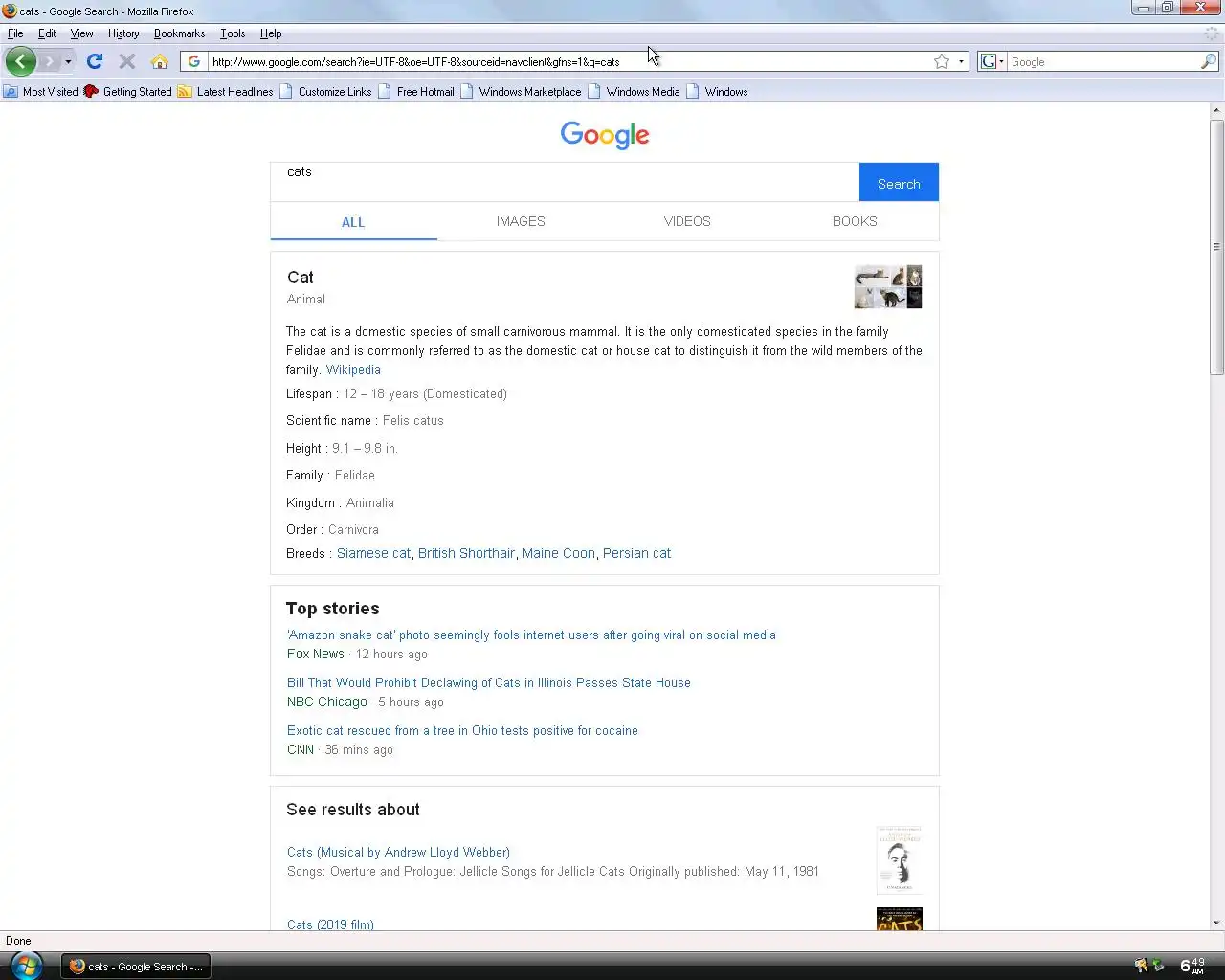
Task: Open the search engine selector dropdown
Action: pos(992,61)
